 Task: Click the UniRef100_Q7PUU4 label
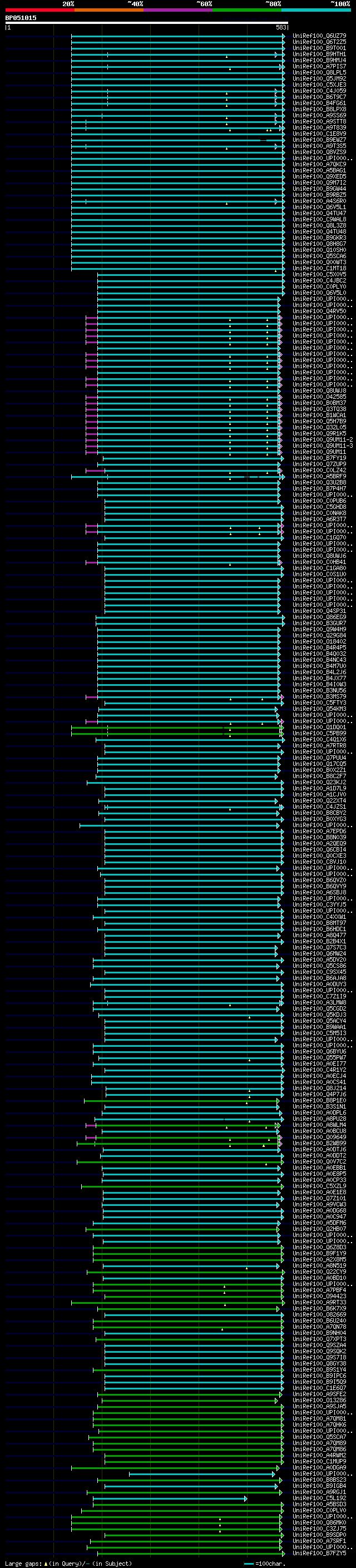[x=319, y=758]
